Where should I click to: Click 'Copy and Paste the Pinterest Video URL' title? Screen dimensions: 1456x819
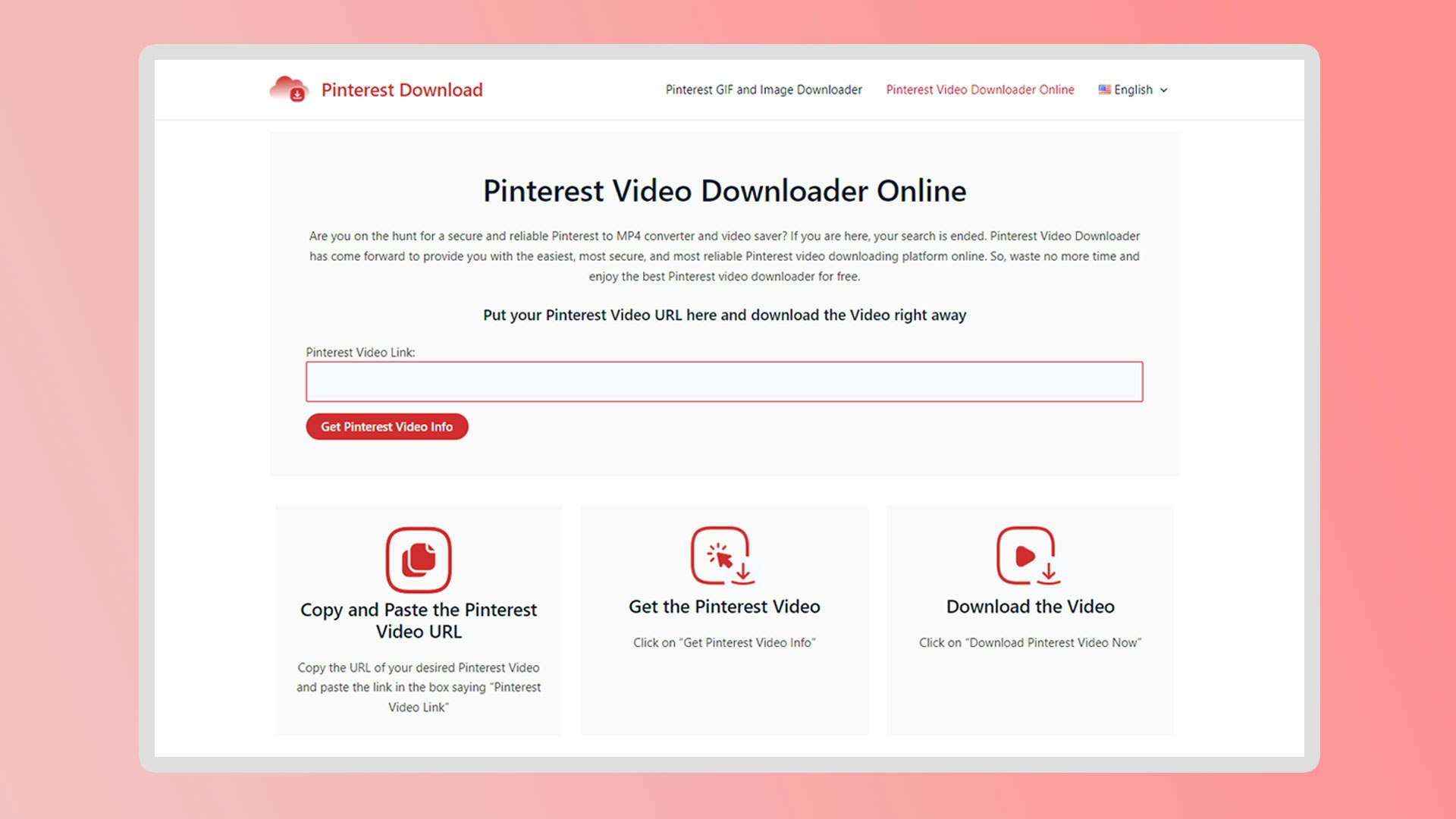pos(419,620)
